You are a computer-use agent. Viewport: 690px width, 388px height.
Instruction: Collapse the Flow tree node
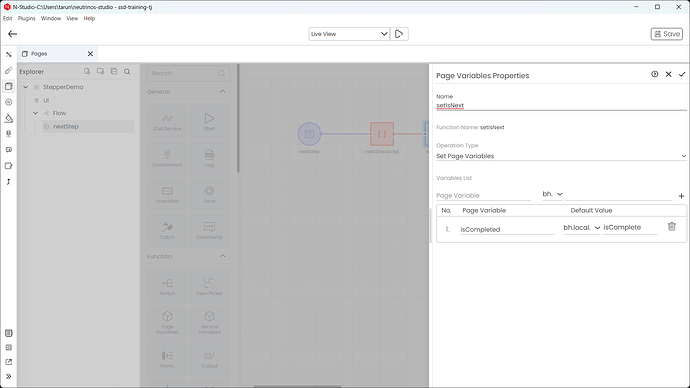coord(36,113)
